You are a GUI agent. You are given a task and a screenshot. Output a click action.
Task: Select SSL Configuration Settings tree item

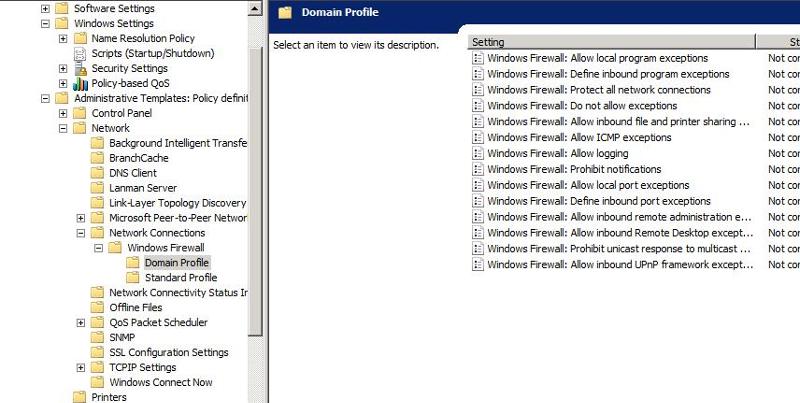[169, 352]
